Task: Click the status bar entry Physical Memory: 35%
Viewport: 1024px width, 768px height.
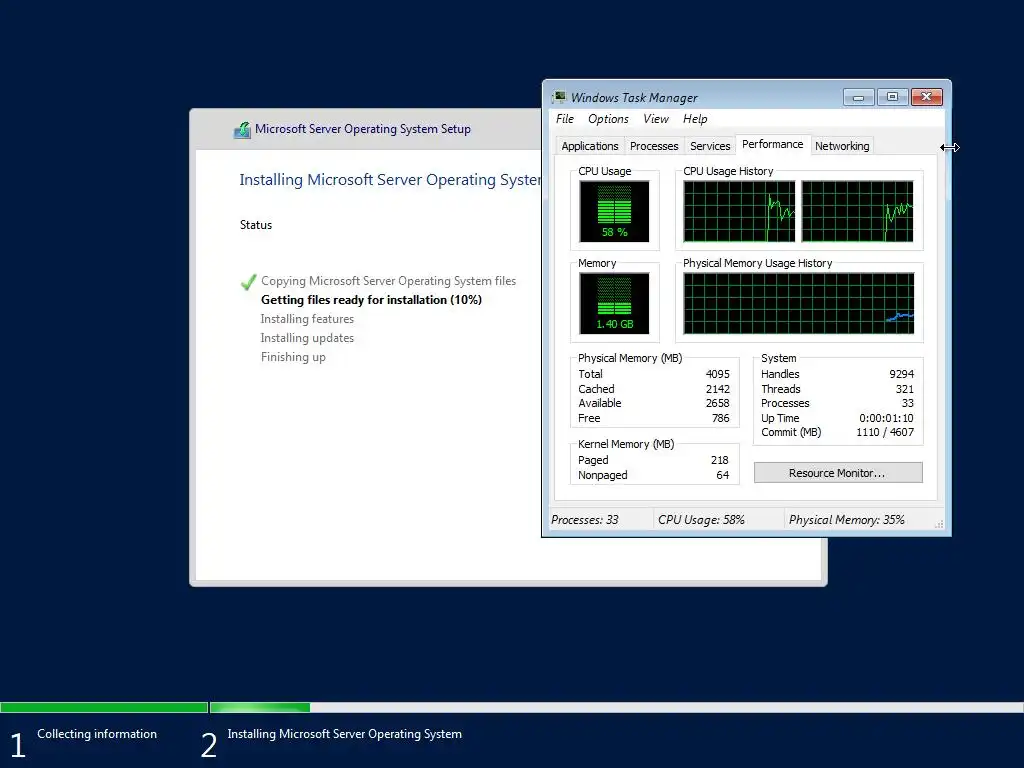Action: pos(846,520)
